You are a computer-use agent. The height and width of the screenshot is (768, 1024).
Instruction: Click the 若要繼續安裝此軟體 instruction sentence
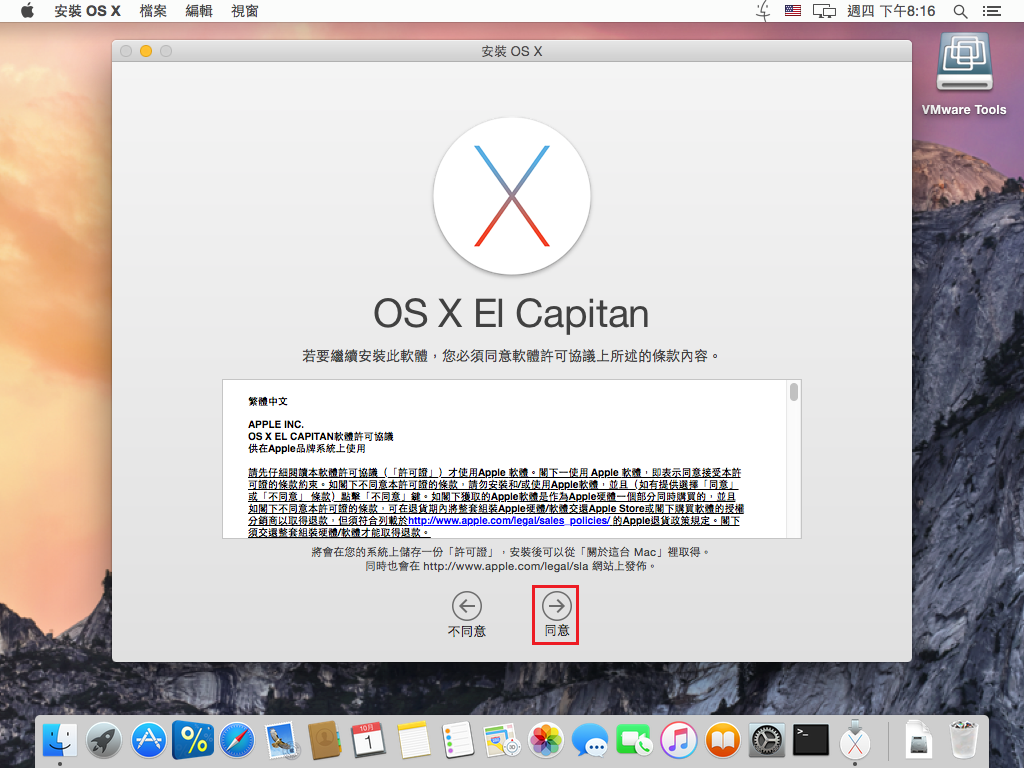tap(511, 356)
